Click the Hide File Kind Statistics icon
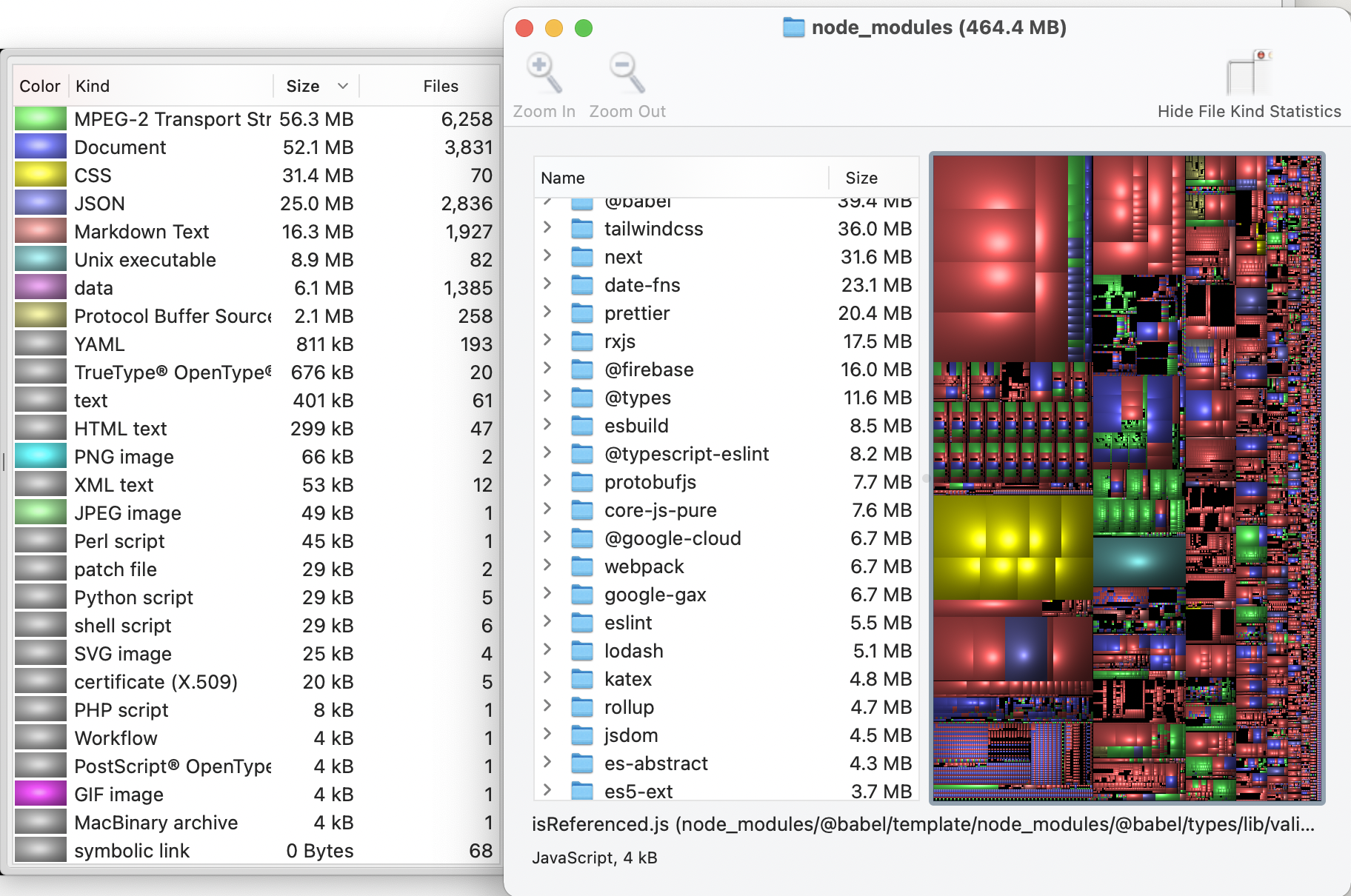Image resolution: width=1351 pixels, height=896 pixels. point(1250,72)
